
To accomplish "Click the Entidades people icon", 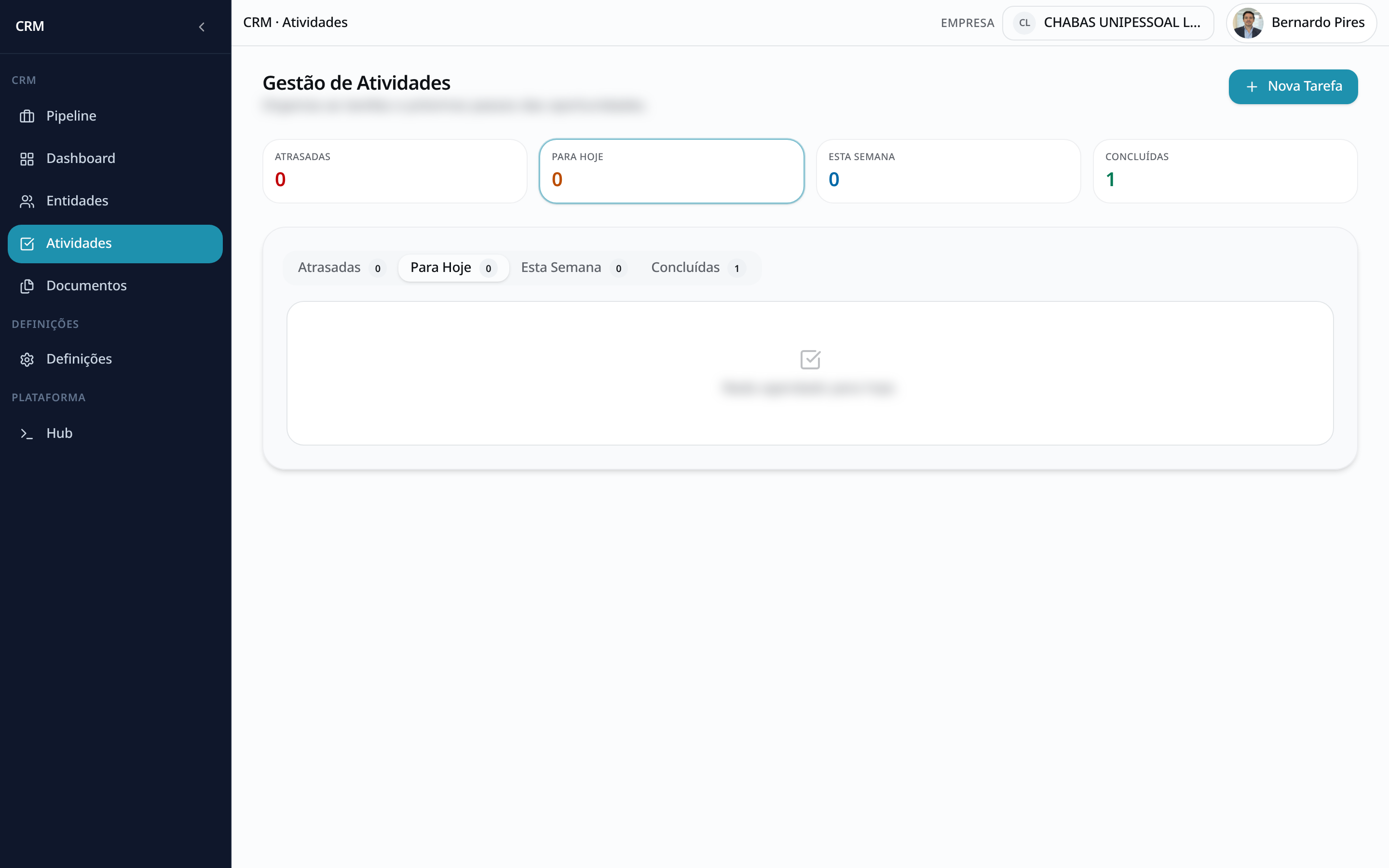I will pos(27,201).
